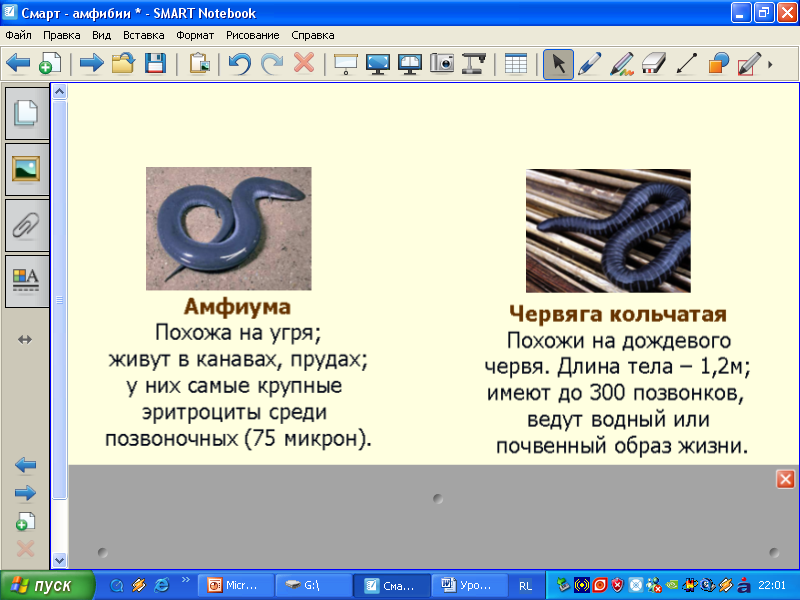The image size is (800, 600).
Task: Go to previous page with toolbar back arrow
Action: (18, 64)
